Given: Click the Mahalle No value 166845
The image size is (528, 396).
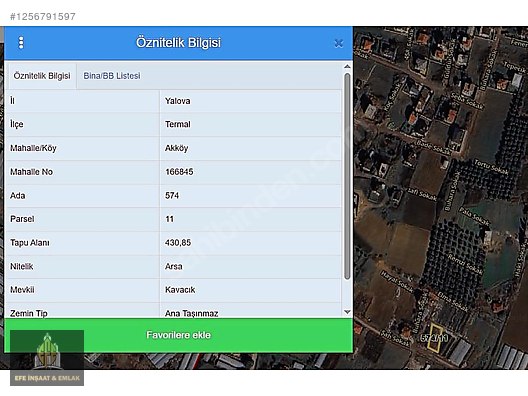Looking at the screenshot, I should (x=179, y=172).
